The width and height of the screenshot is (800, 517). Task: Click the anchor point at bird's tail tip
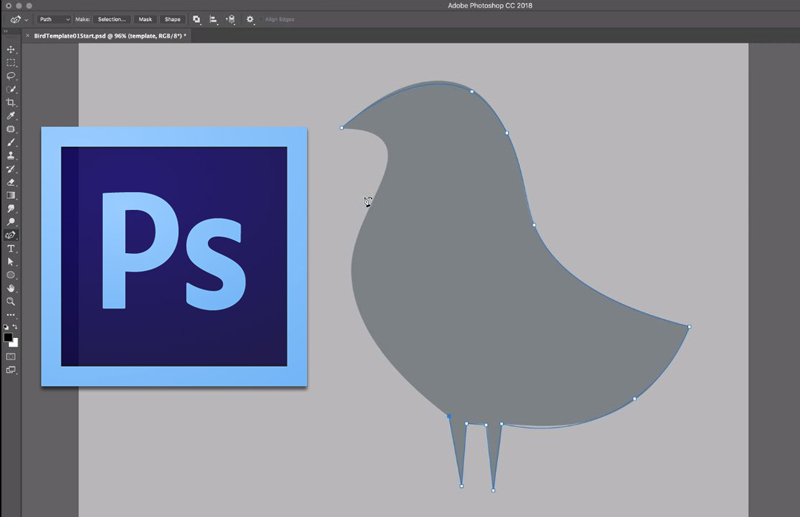tap(689, 327)
